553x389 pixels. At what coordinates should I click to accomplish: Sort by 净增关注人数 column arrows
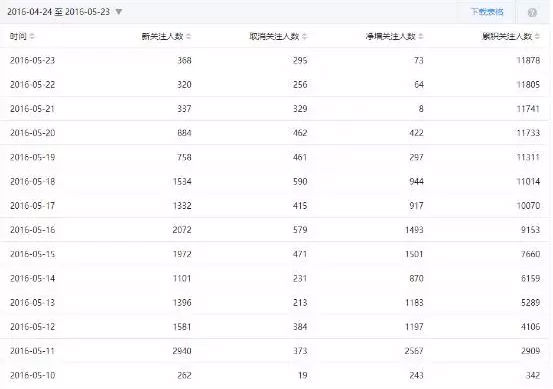(x=421, y=36)
